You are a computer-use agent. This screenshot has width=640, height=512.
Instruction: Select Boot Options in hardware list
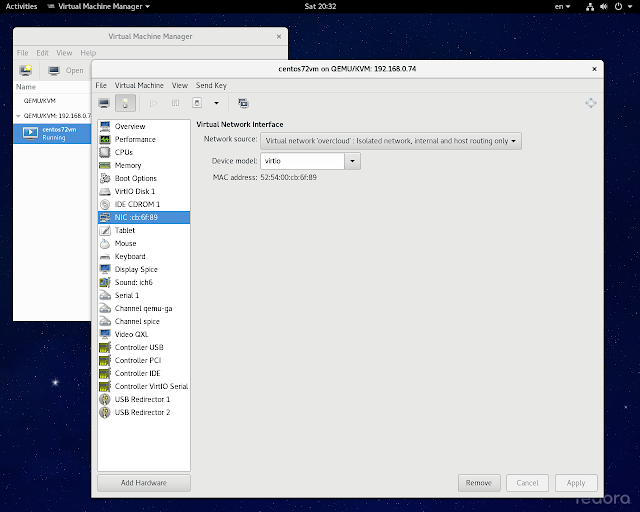click(144, 178)
